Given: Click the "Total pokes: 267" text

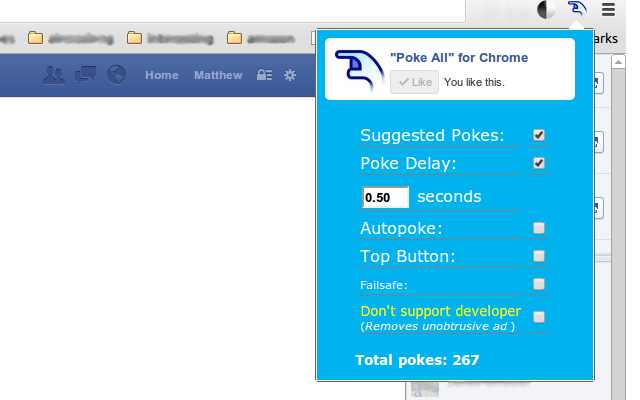Looking at the screenshot, I should pyautogui.click(x=417, y=360).
